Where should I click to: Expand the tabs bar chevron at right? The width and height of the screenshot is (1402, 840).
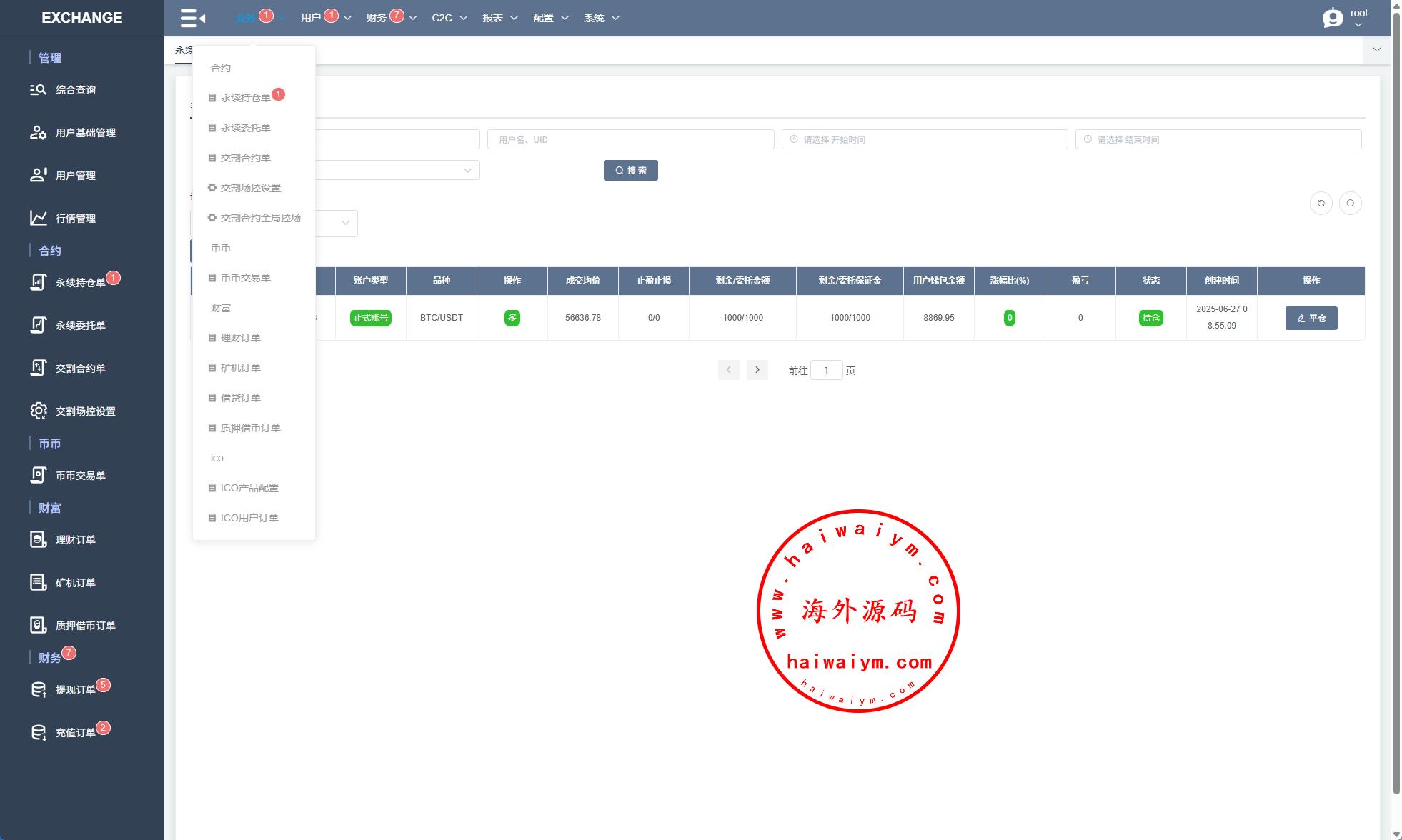1376,49
